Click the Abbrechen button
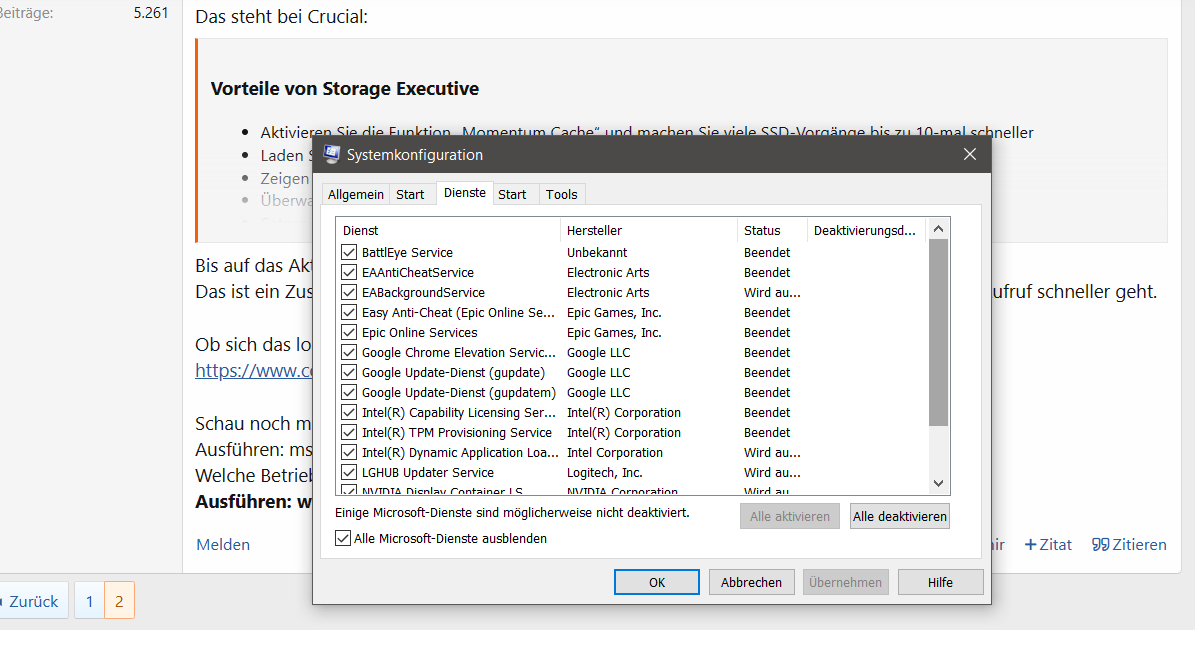1195x648 pixels. pyautogui.click(x=751, y=582)
